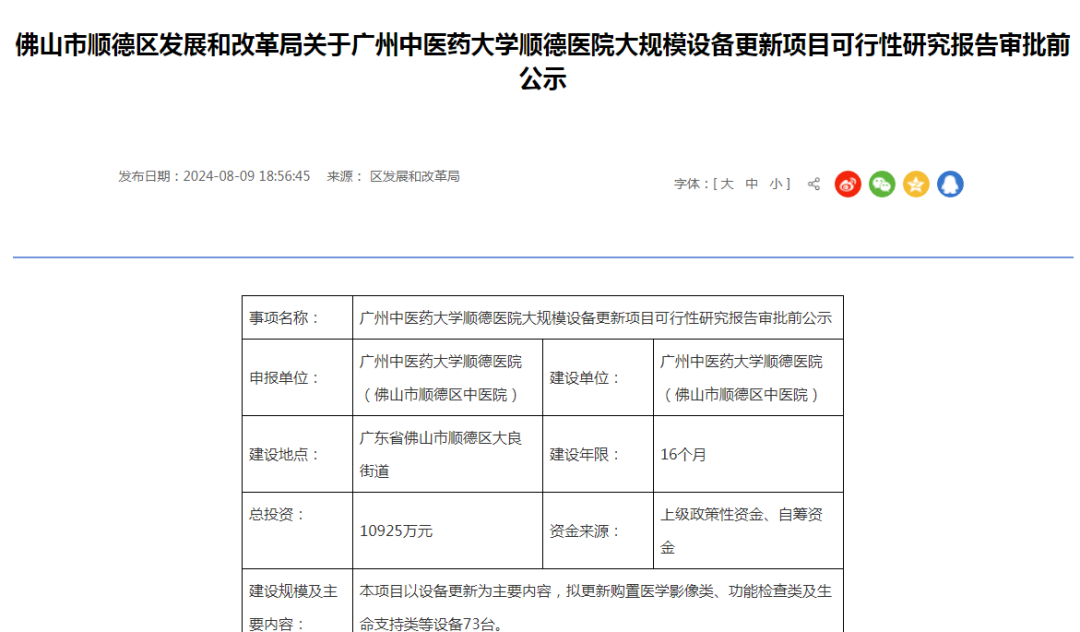Click the publish date 2024-08-09 text
The height and width of the screenshot is (632, 1080).
247,176
